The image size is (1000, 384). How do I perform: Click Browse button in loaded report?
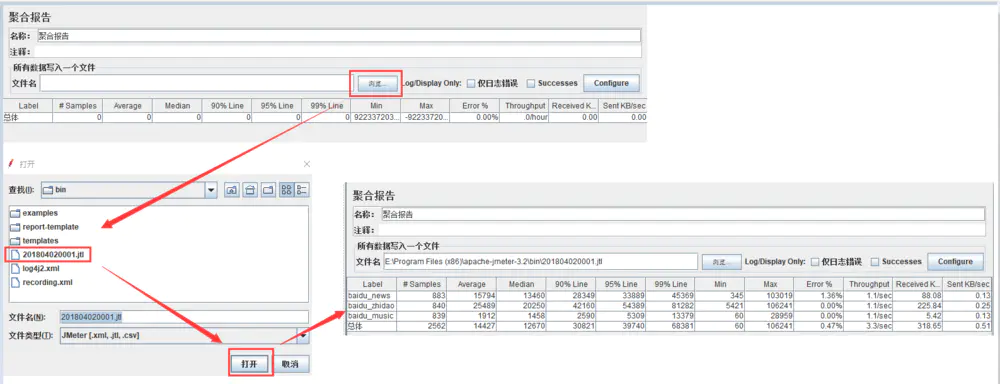coord(721,262)
